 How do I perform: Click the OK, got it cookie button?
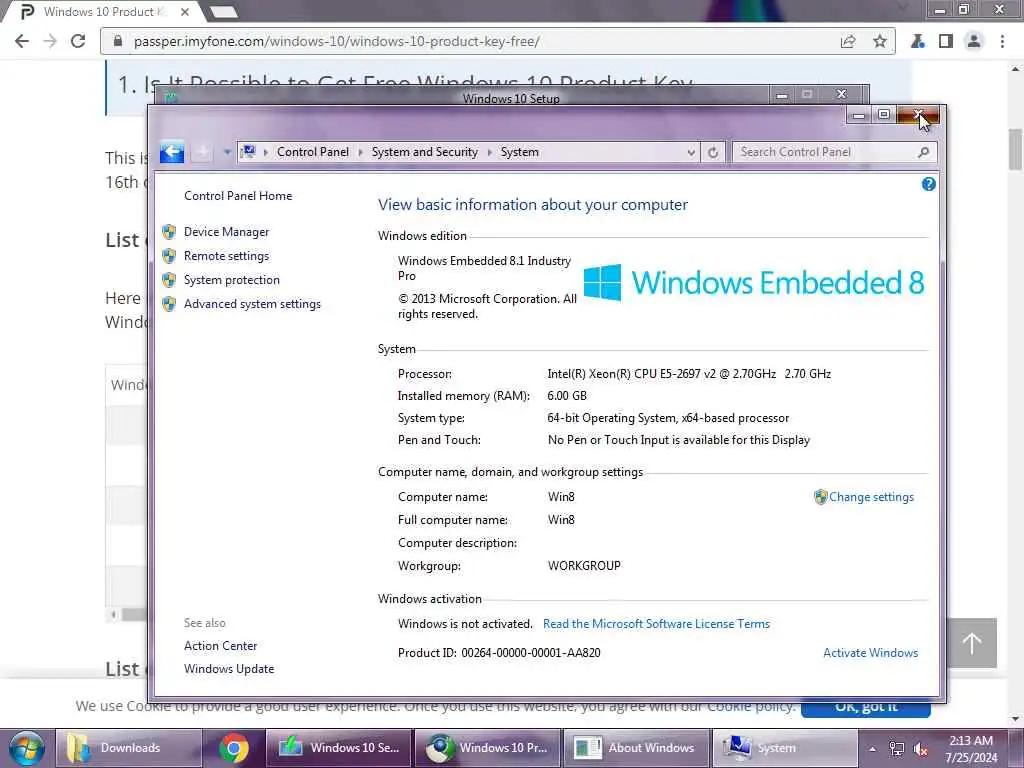coord(866,708)
